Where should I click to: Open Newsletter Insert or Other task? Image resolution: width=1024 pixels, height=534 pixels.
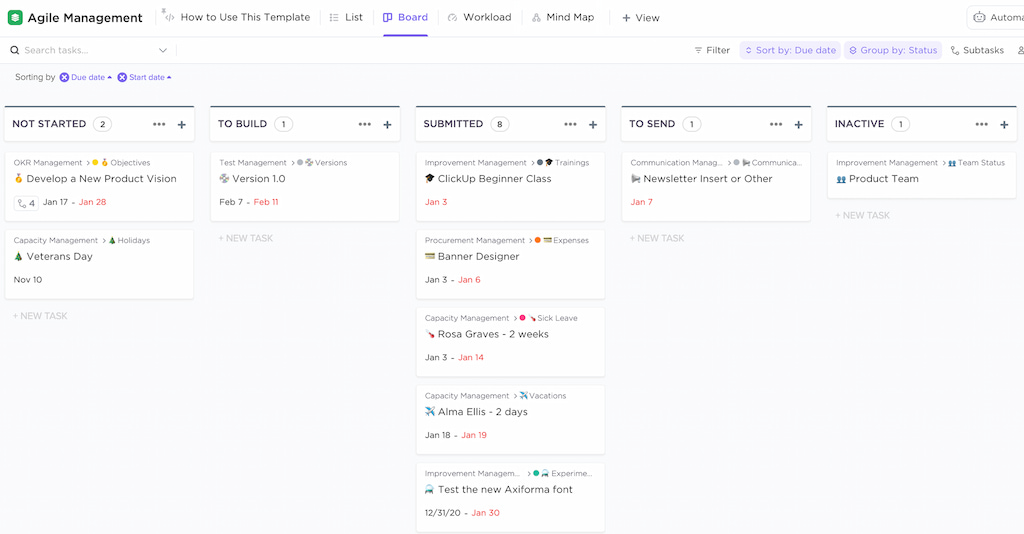click(x=707, y=179)
